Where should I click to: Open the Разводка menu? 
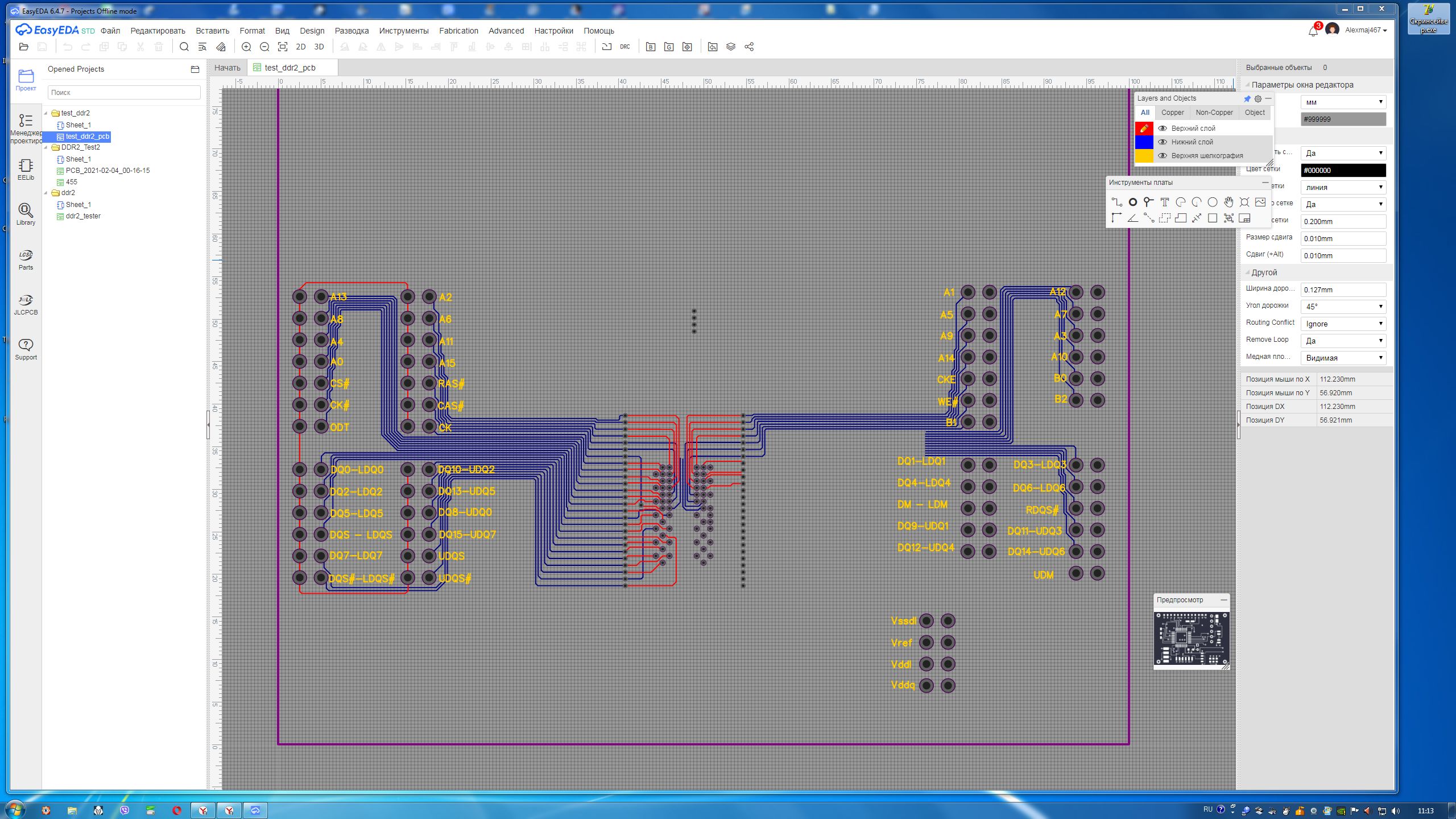point(351,31)
